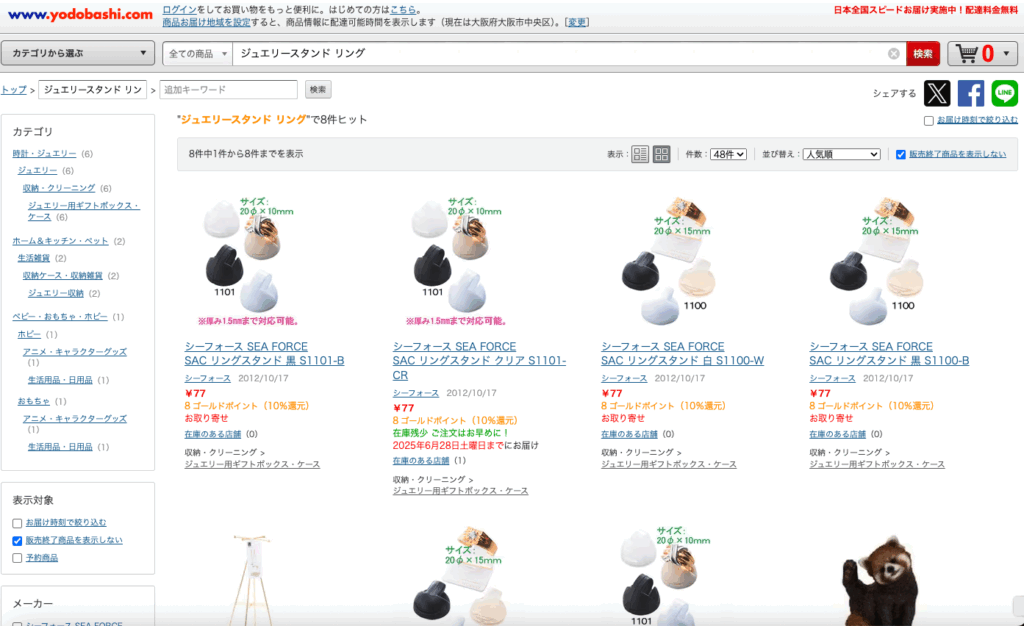Select the おもちゃ category
Image resolution: width=1024 pixels, height=626 pixels.
[33, 401]
